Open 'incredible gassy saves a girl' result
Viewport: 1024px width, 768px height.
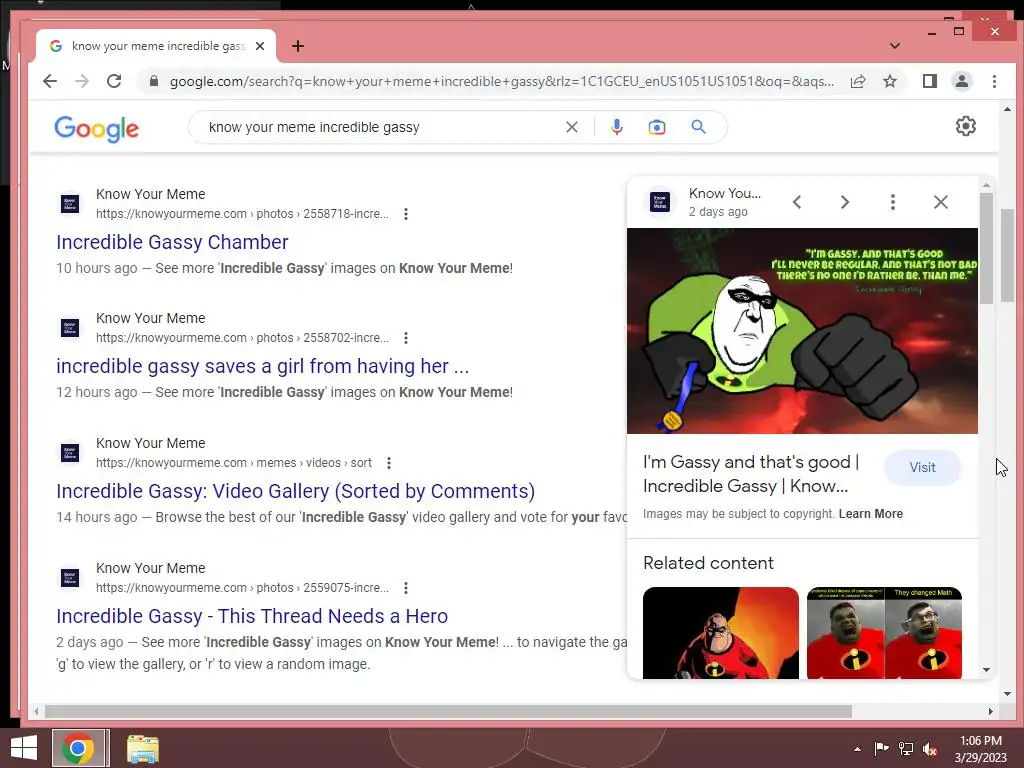pyautogui.click(x=263, y=366)
